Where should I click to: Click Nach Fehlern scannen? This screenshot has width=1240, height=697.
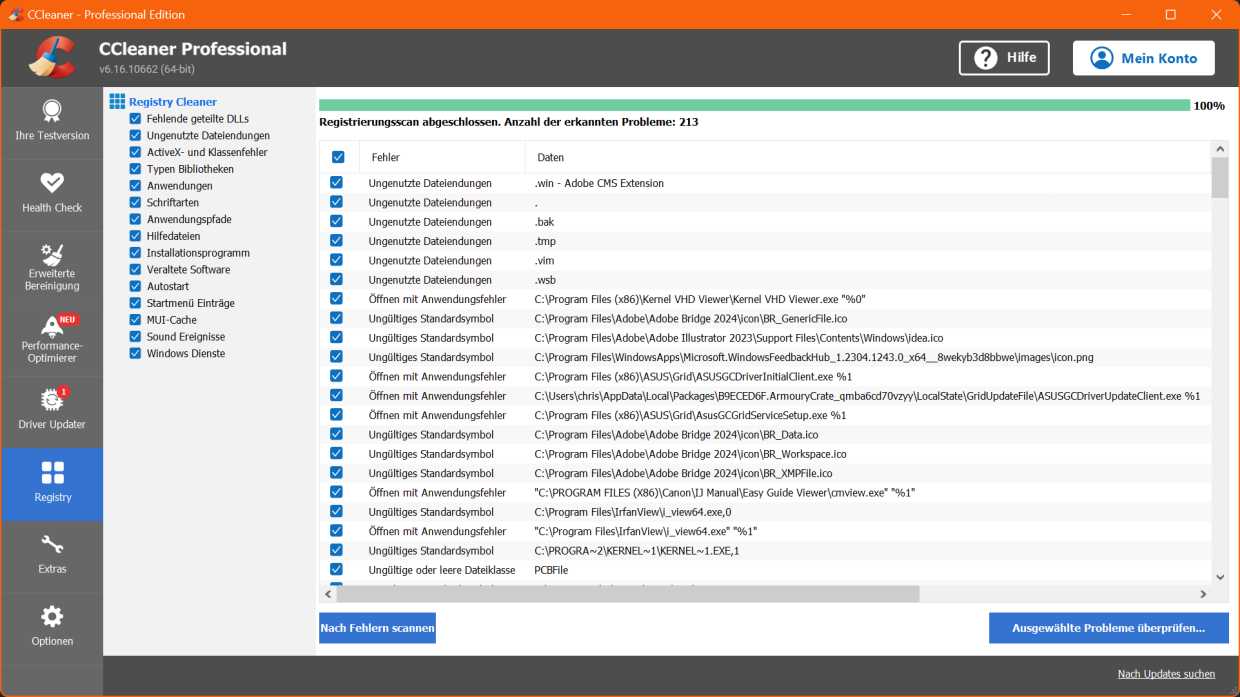tap(377, 627)
